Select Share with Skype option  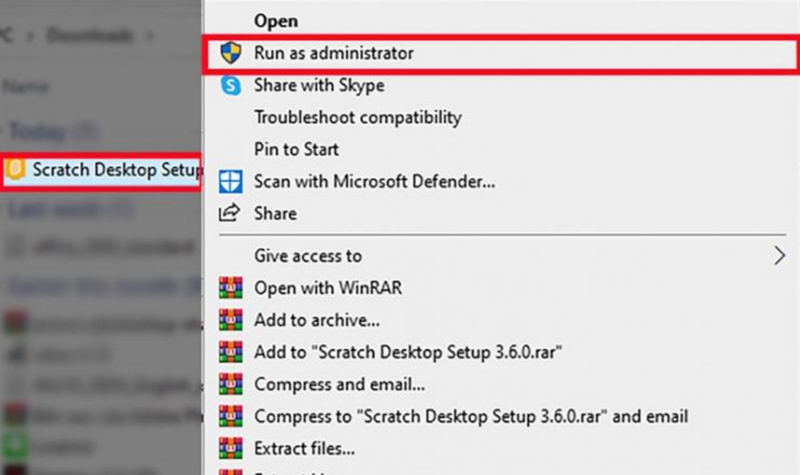(x=319, y=85)
